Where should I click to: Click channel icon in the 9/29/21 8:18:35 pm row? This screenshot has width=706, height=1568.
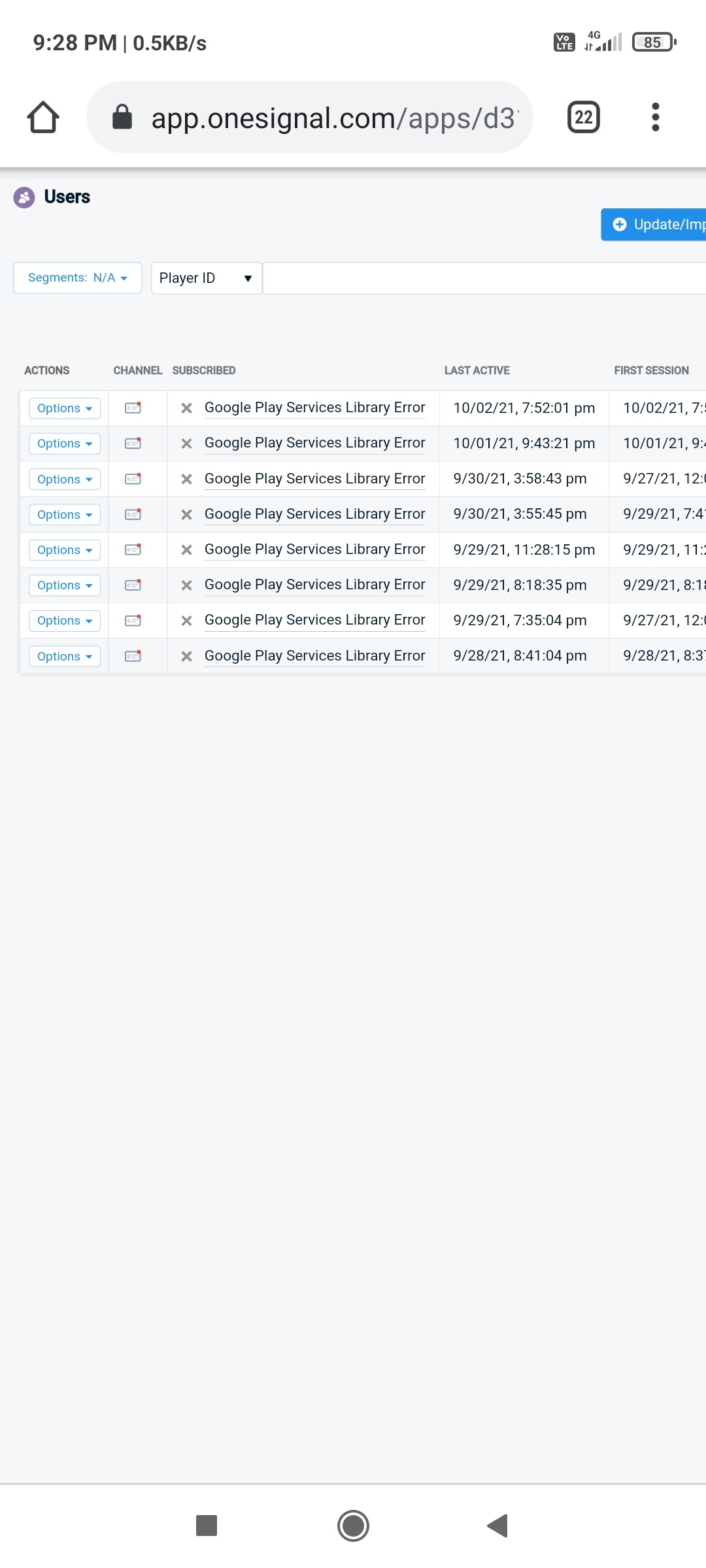pyautogui.click(x=133, y=585)
